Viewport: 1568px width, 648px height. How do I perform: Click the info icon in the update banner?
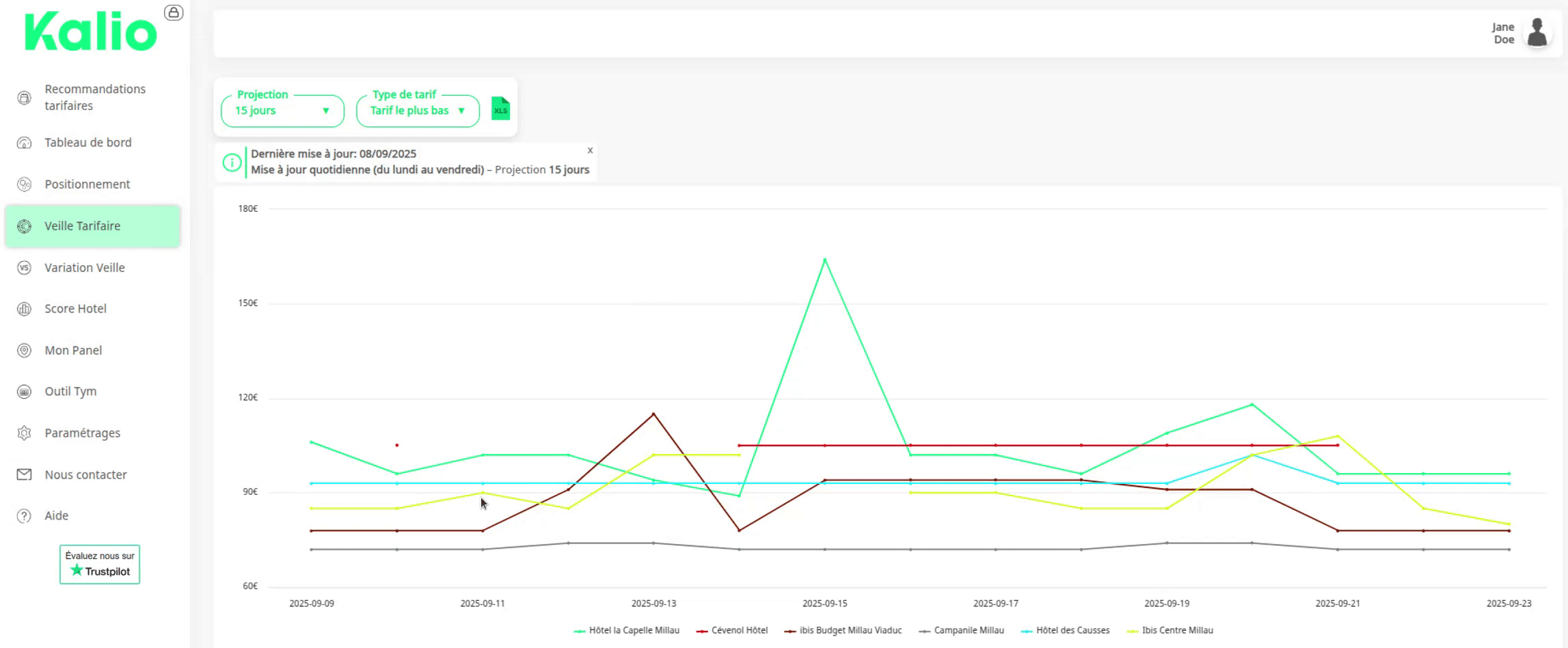232,163
